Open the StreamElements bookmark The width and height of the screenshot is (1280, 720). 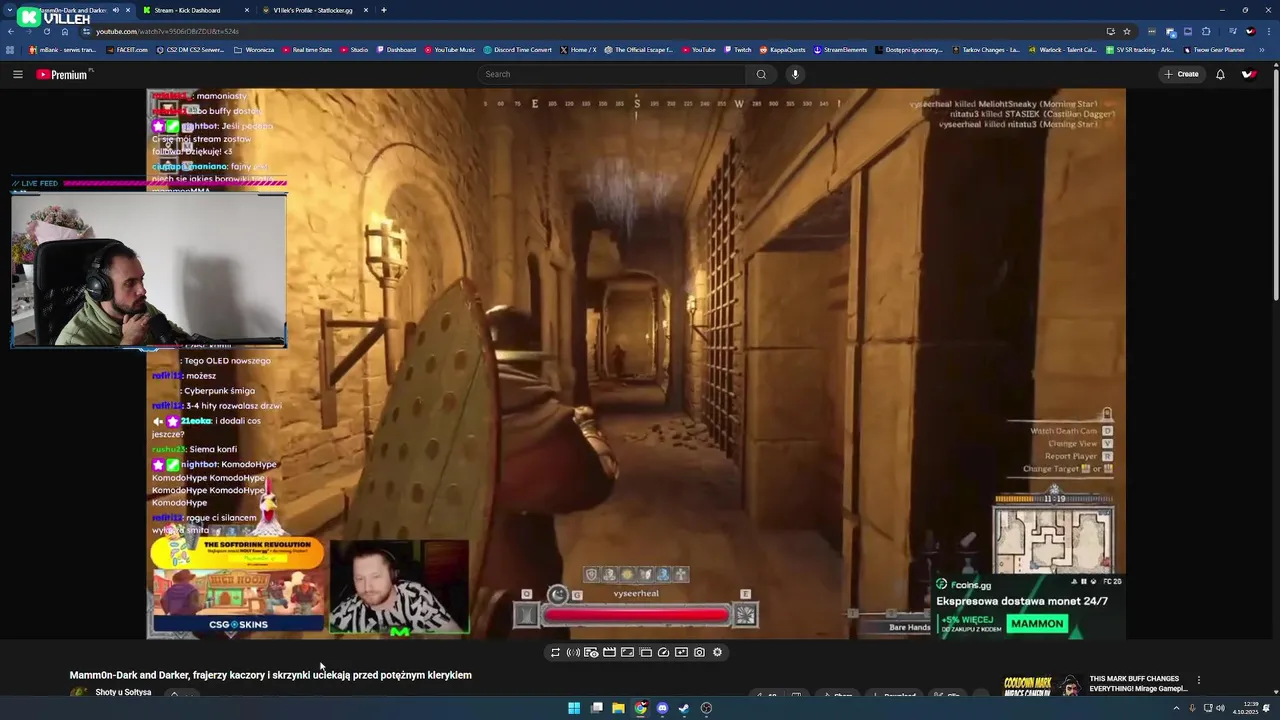840,50
